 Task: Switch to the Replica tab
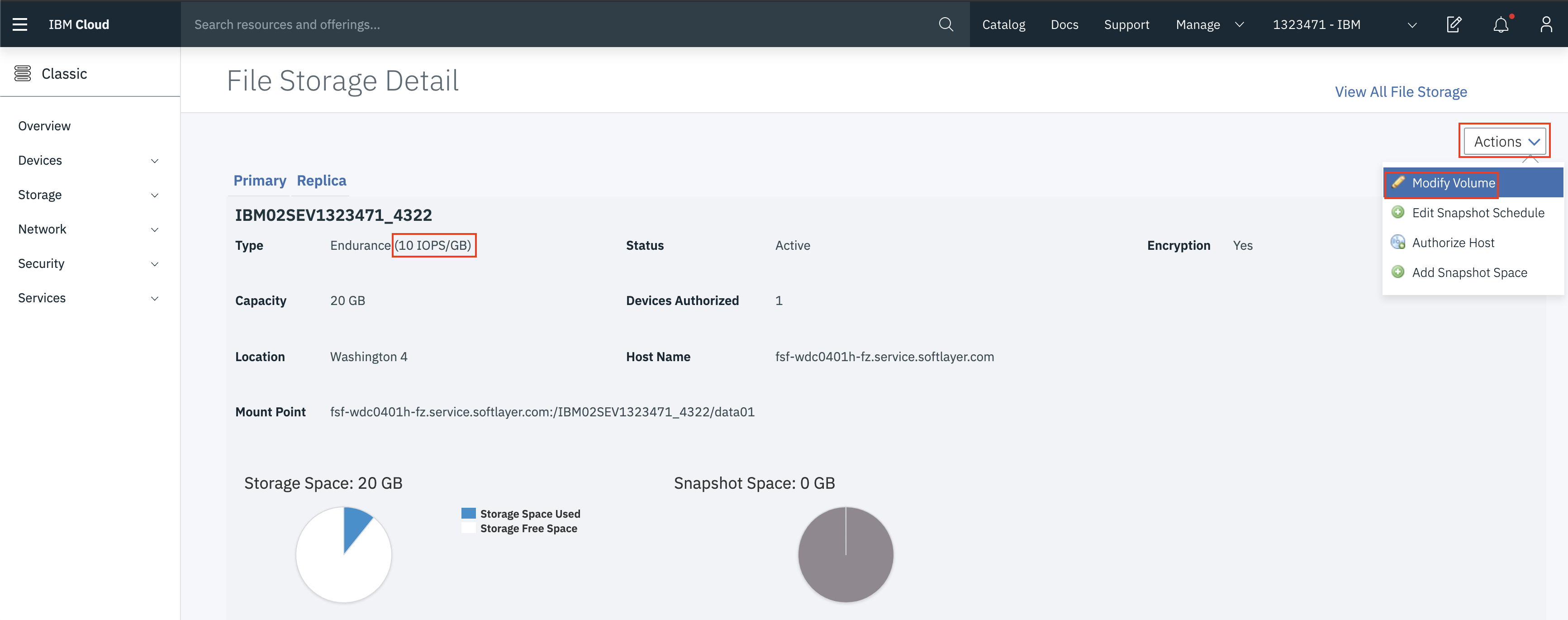(321, 181)
